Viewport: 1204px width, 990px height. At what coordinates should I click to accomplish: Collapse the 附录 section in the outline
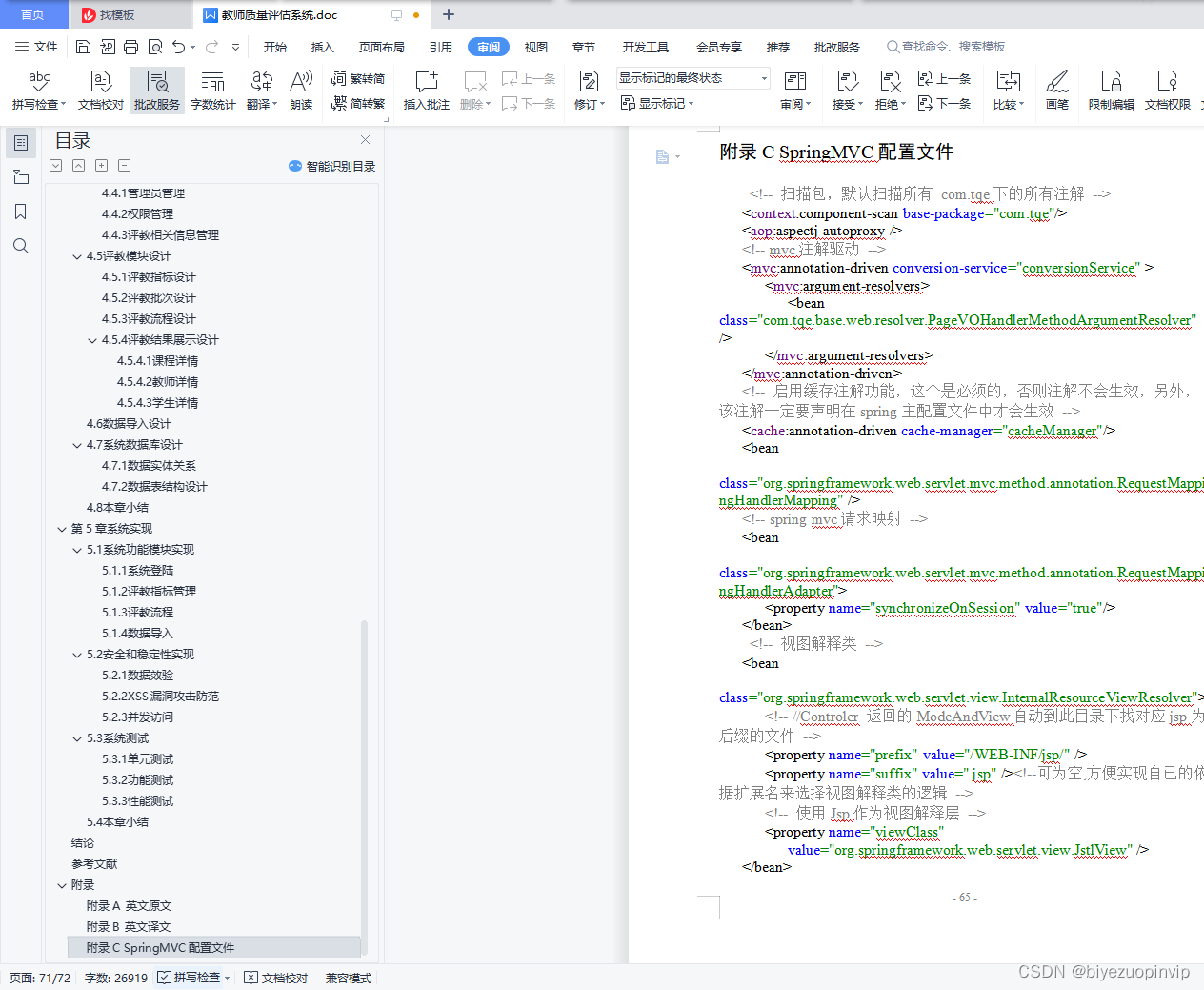[x=61, y=884]
